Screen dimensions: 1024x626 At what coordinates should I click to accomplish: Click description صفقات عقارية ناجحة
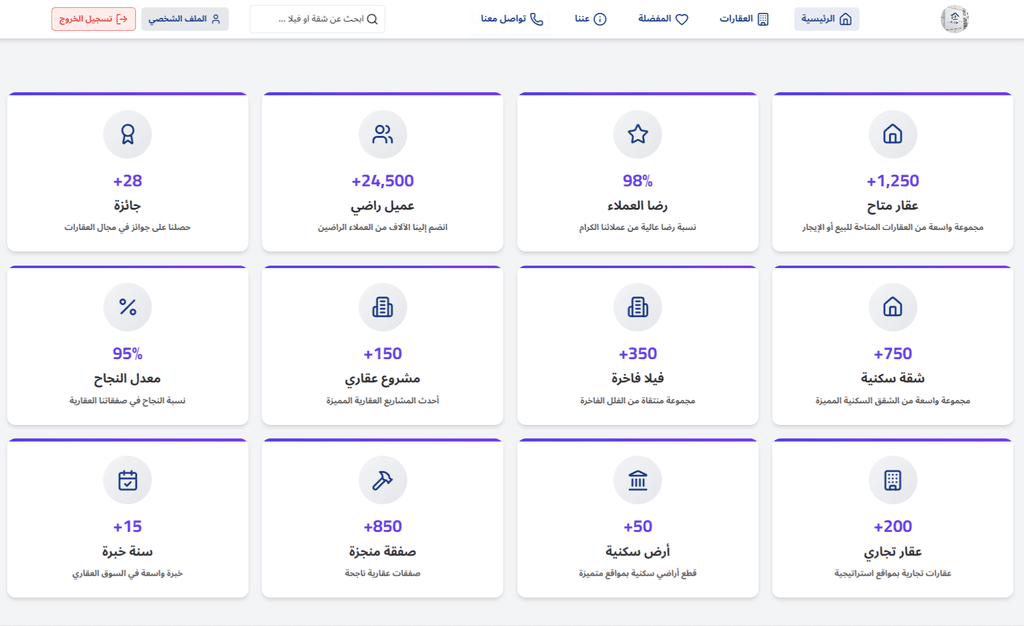[383, 574]
